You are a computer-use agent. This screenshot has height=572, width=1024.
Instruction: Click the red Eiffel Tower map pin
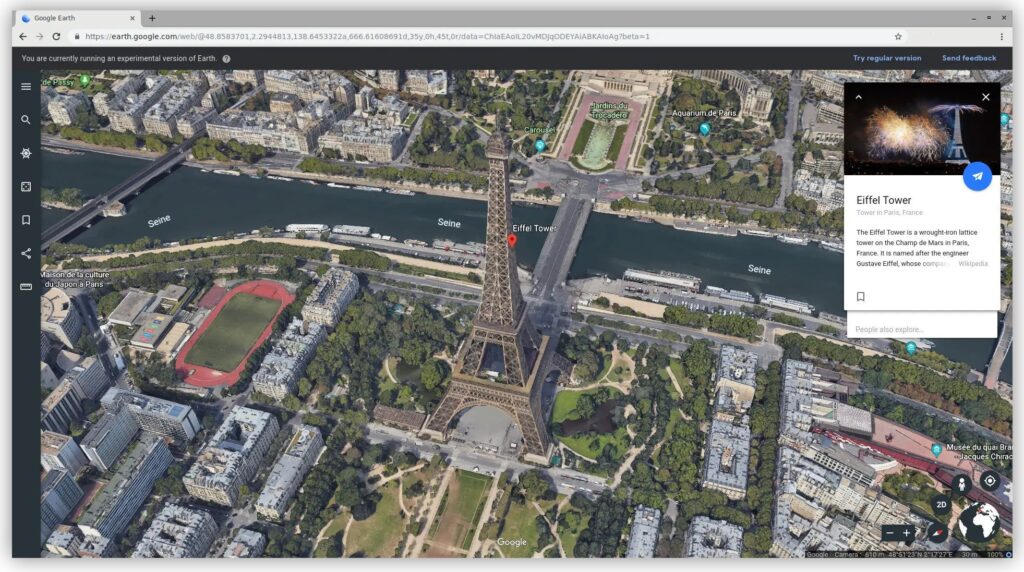pos(512,241)
